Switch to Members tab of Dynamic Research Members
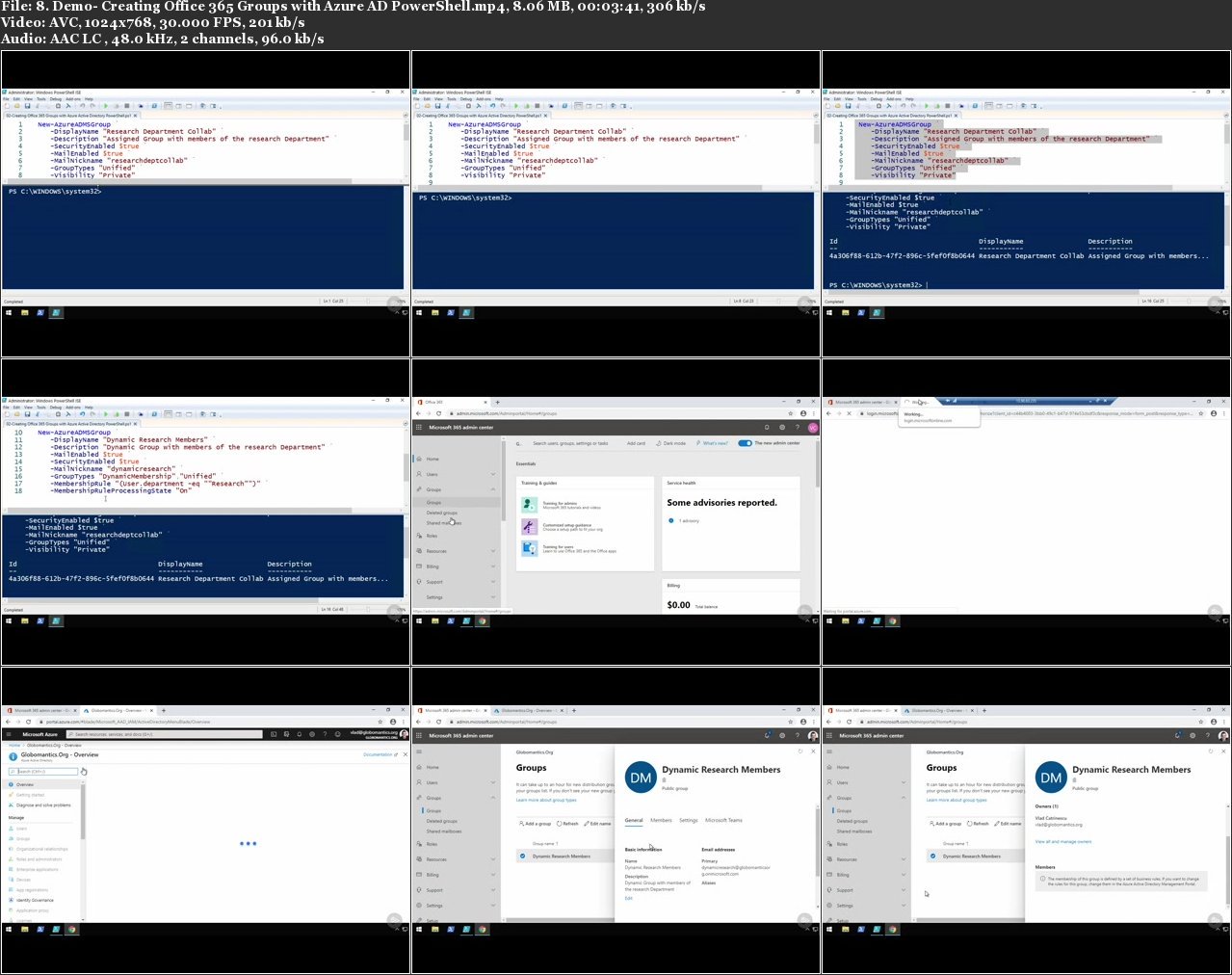Viewport: 1232px width, 975px height. (661, 820)
